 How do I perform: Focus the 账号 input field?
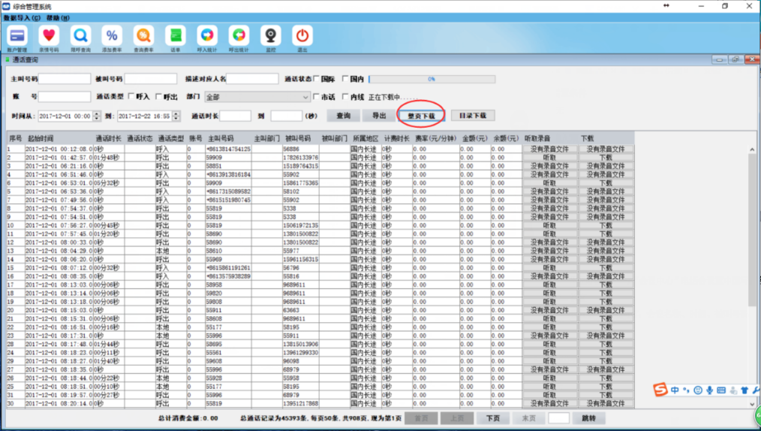pos(65,97)
